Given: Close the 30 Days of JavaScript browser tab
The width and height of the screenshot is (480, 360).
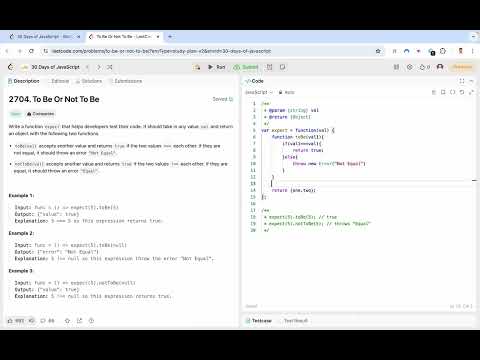Looking at the screenshot, I should (x=79, y=36).
